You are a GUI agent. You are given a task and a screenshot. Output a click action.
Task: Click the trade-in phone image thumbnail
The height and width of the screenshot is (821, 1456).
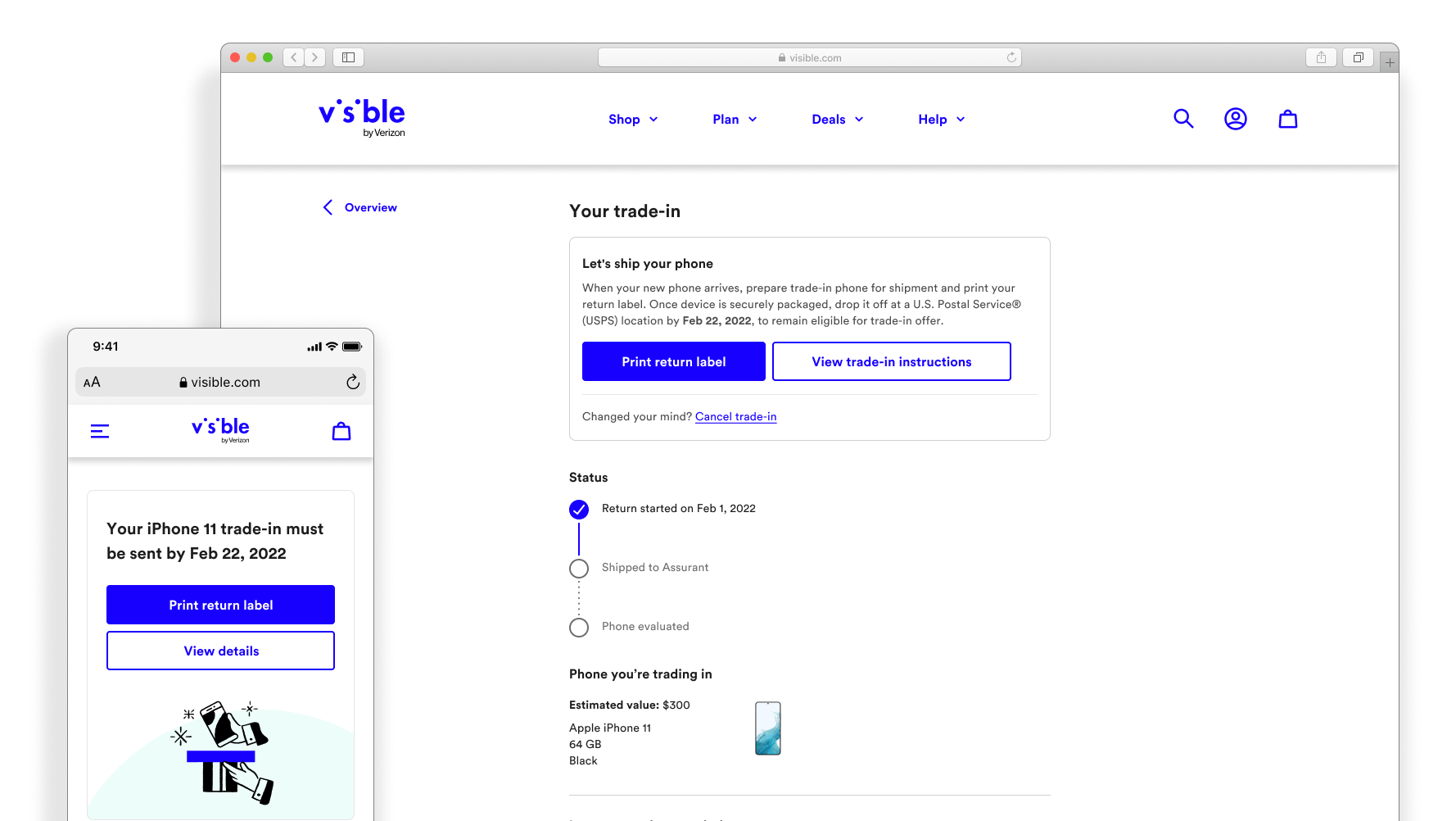click(x=768, y=728)
